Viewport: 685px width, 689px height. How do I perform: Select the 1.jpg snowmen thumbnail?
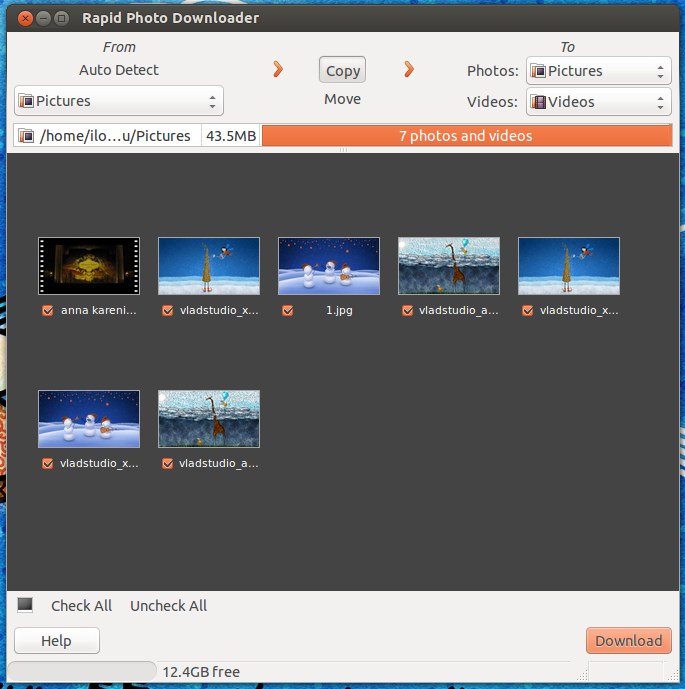click(329, 266)
